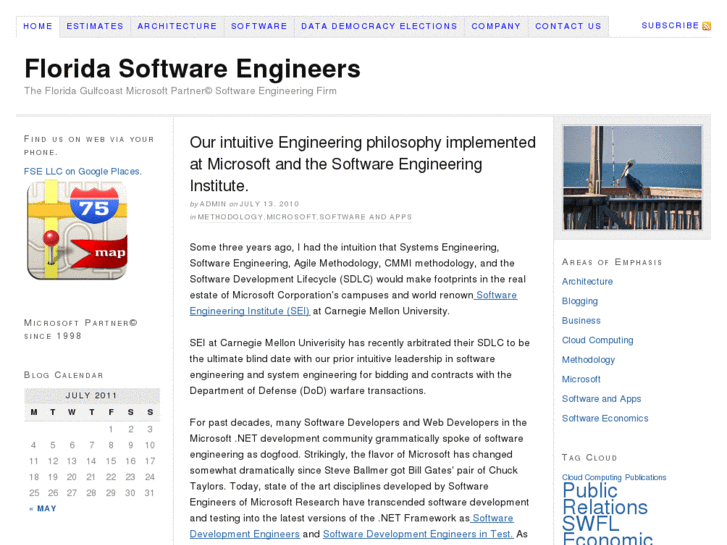Click the Tag Cloud heading

[x=589, y=458]
